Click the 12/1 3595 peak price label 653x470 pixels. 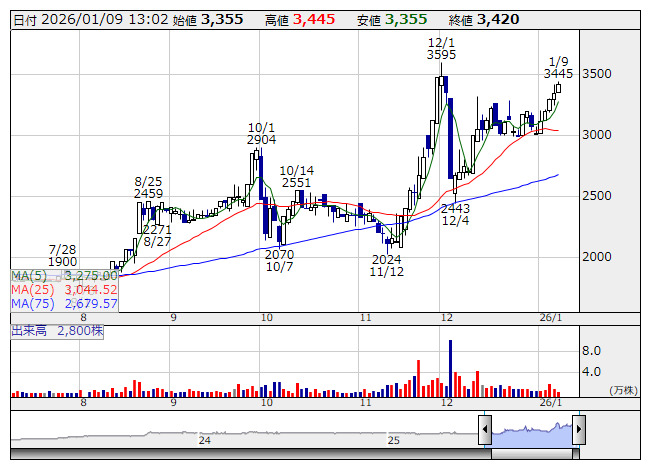click(440, 48)
